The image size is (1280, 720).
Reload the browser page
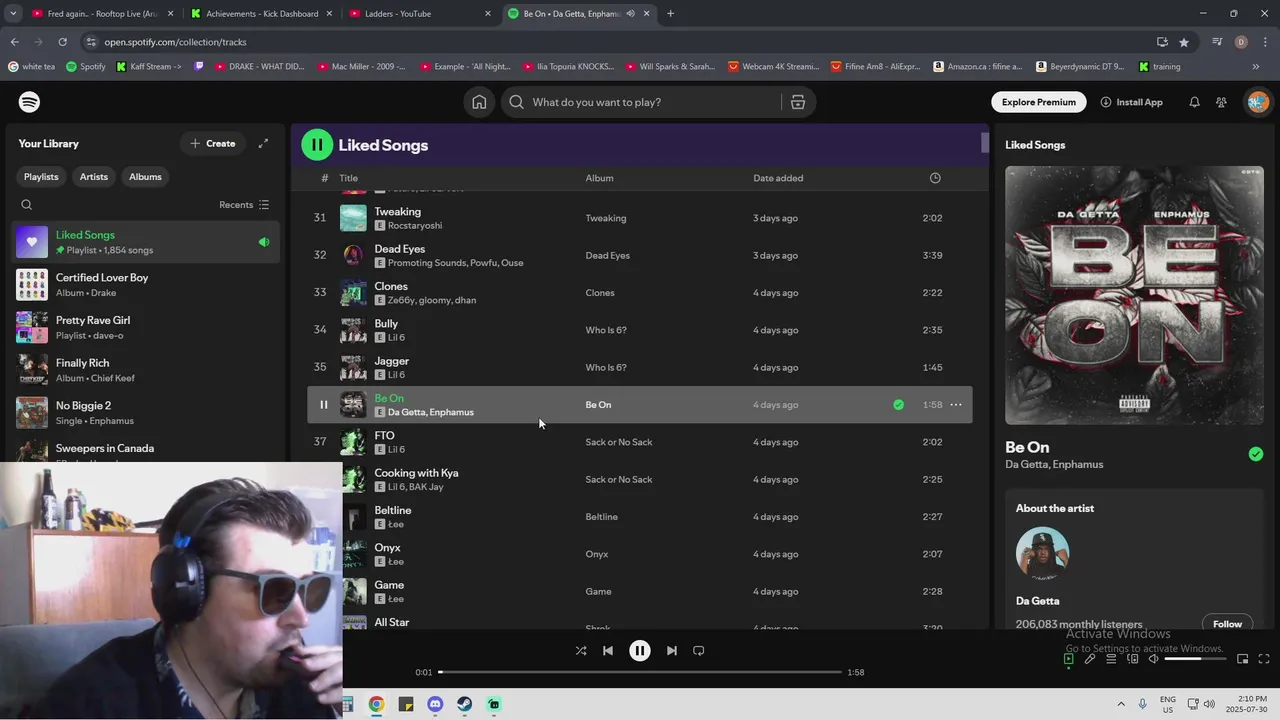62,42
